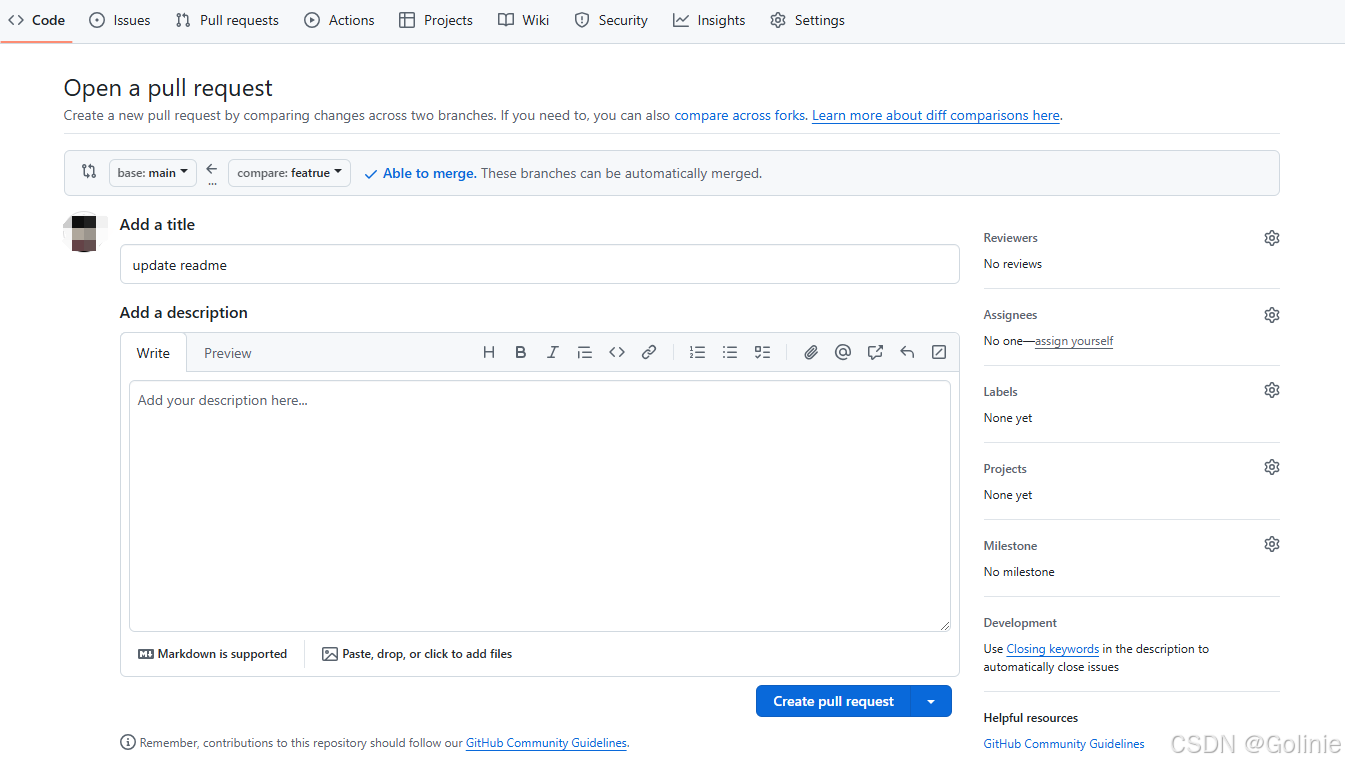
Task: Click the description textarea resize handle
Action: tap(944, 625)
